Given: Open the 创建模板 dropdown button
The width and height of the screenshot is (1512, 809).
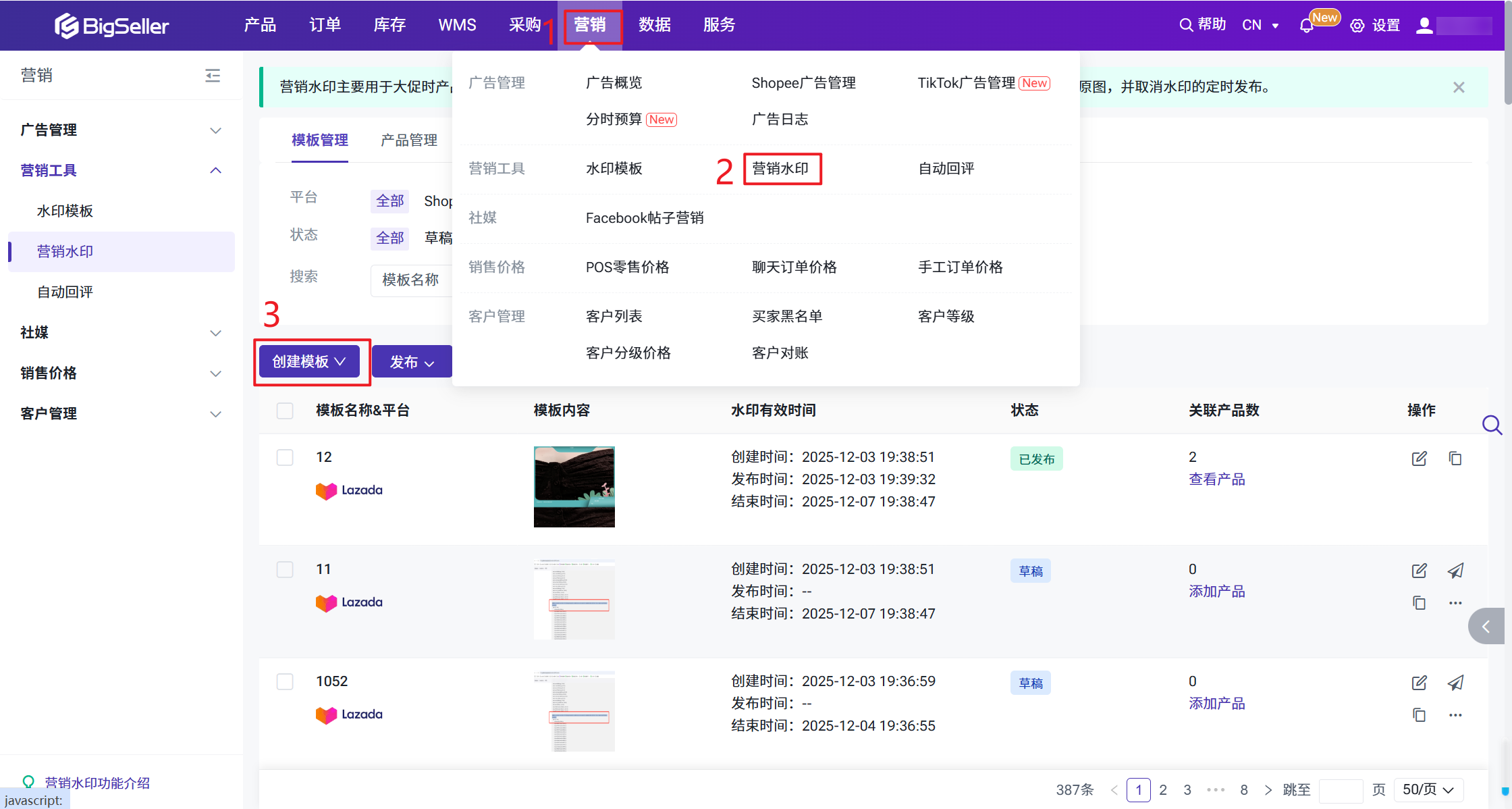Looking at the screenshot, I should click(310, 362).
